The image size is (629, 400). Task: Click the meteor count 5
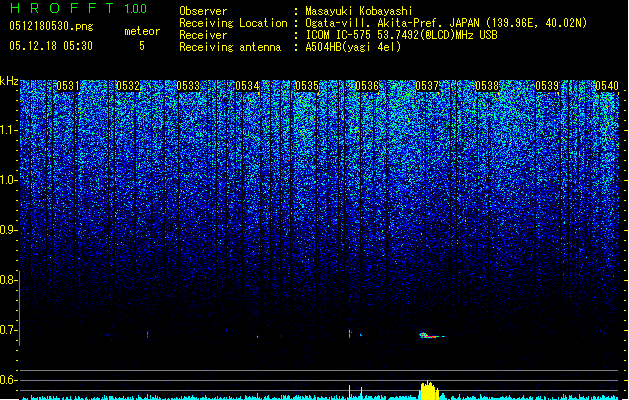142,46
